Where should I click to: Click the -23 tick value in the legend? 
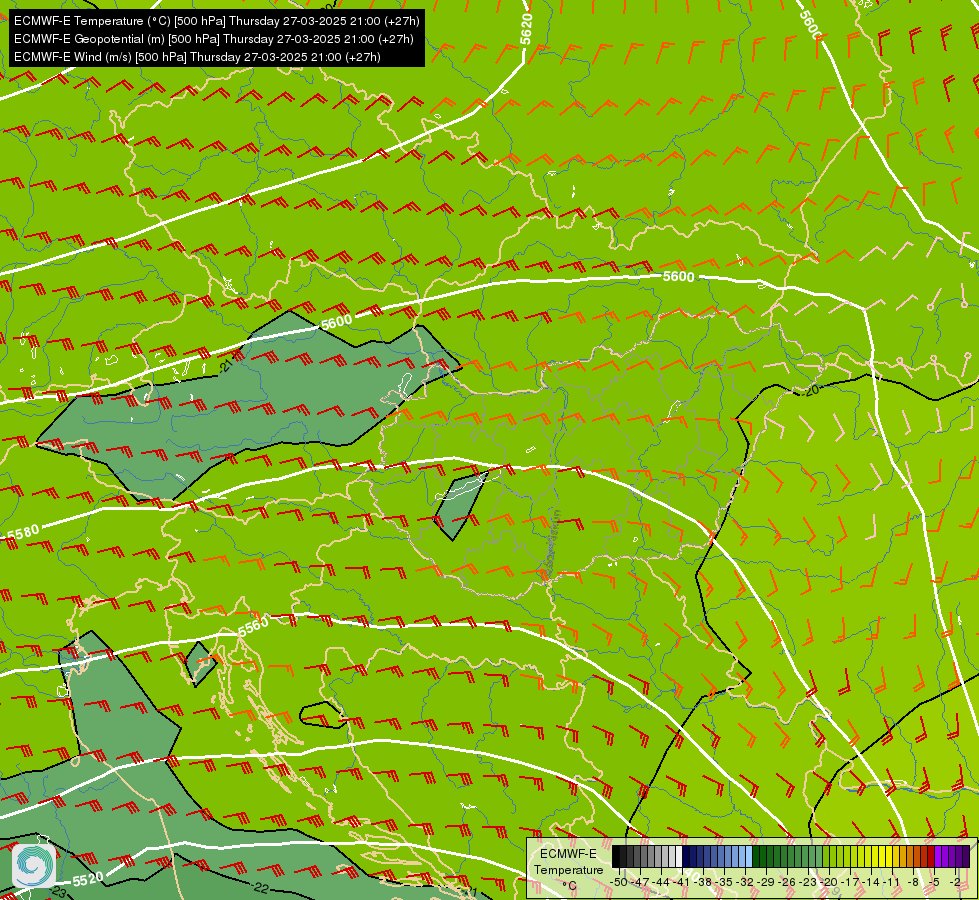tap(808, 882)
